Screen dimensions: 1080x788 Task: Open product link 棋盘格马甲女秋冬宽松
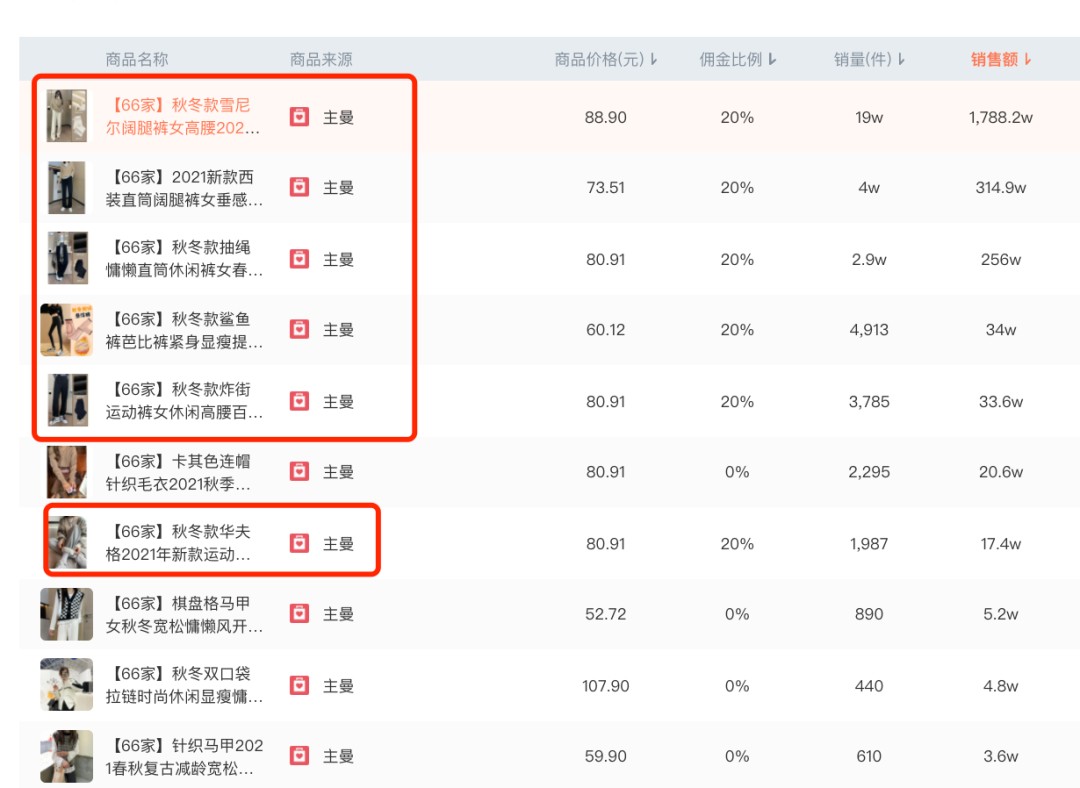[184, 614]
